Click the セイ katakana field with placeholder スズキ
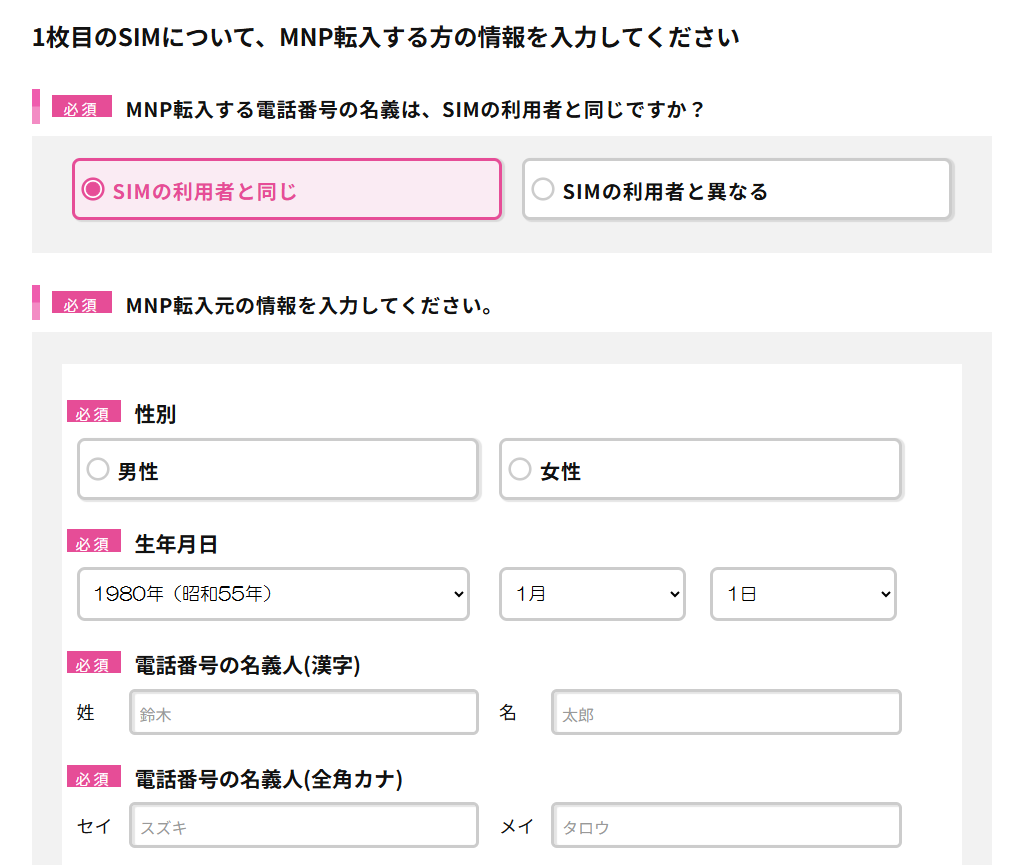The height and width of the screenshot is (865, 1018). (304, 826)
